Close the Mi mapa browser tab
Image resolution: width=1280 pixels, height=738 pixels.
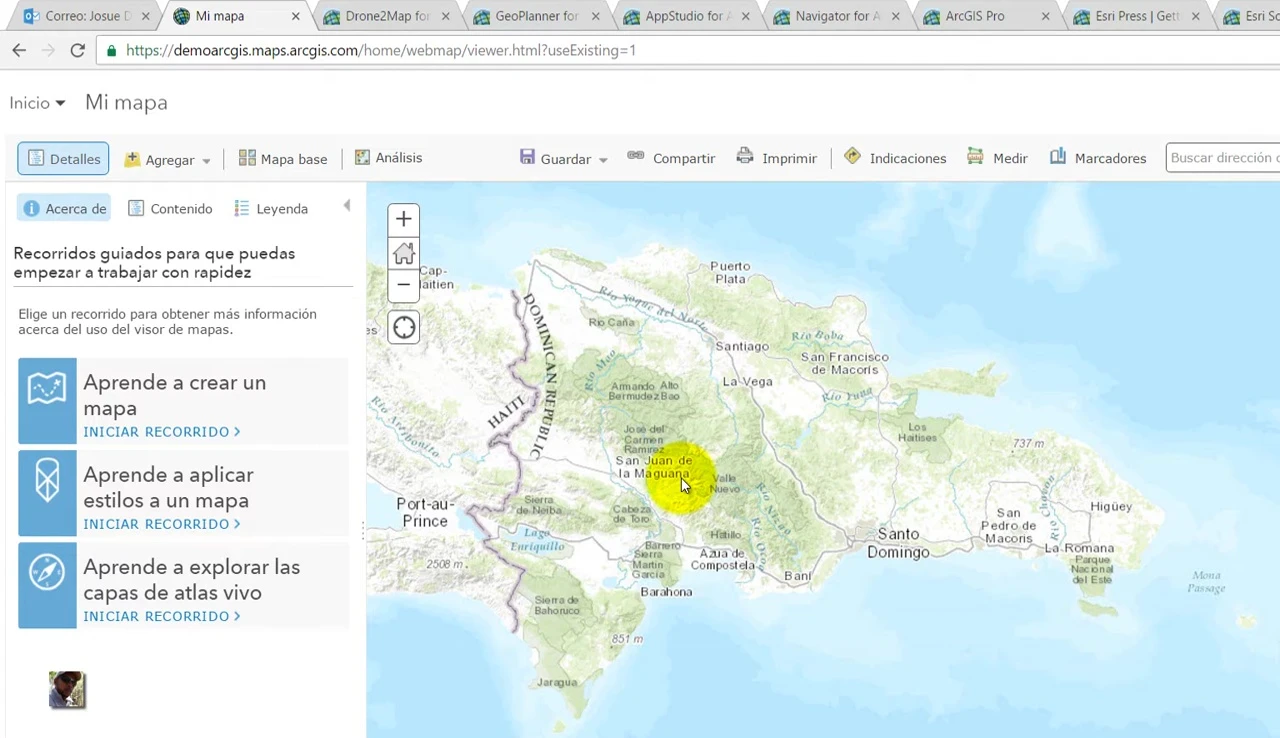(296, 16)
